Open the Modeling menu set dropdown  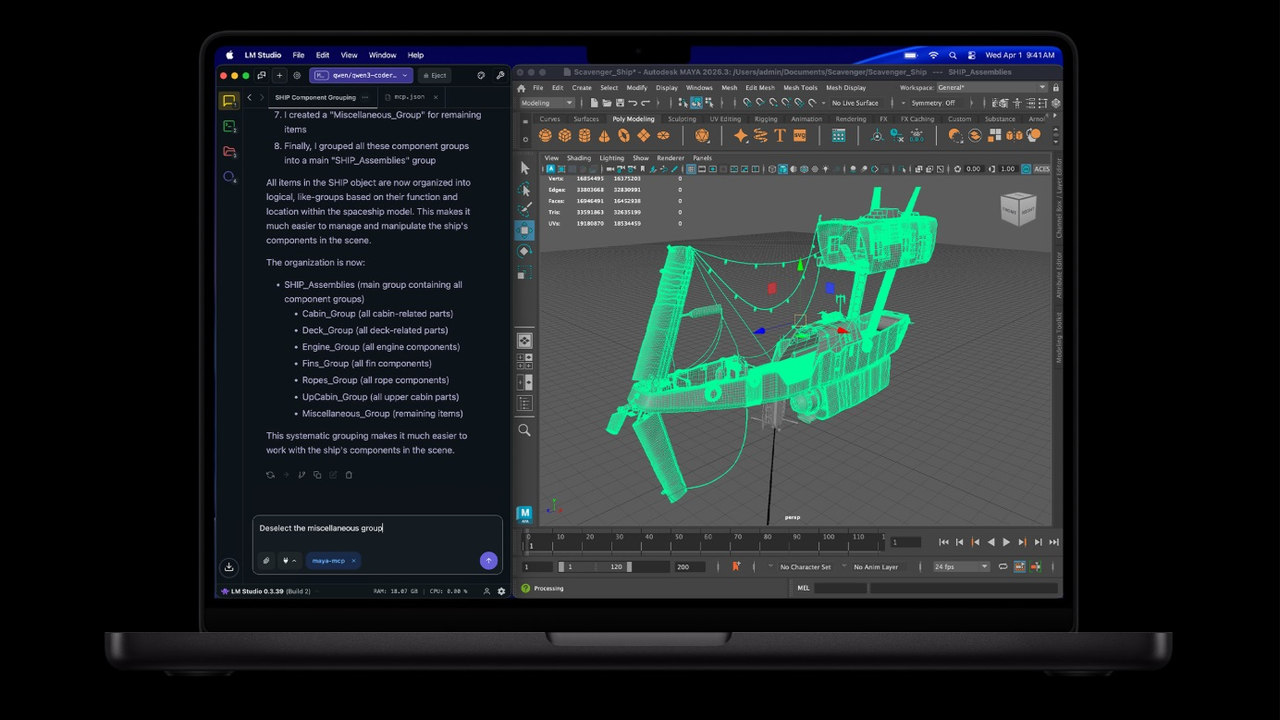point(547,103)
